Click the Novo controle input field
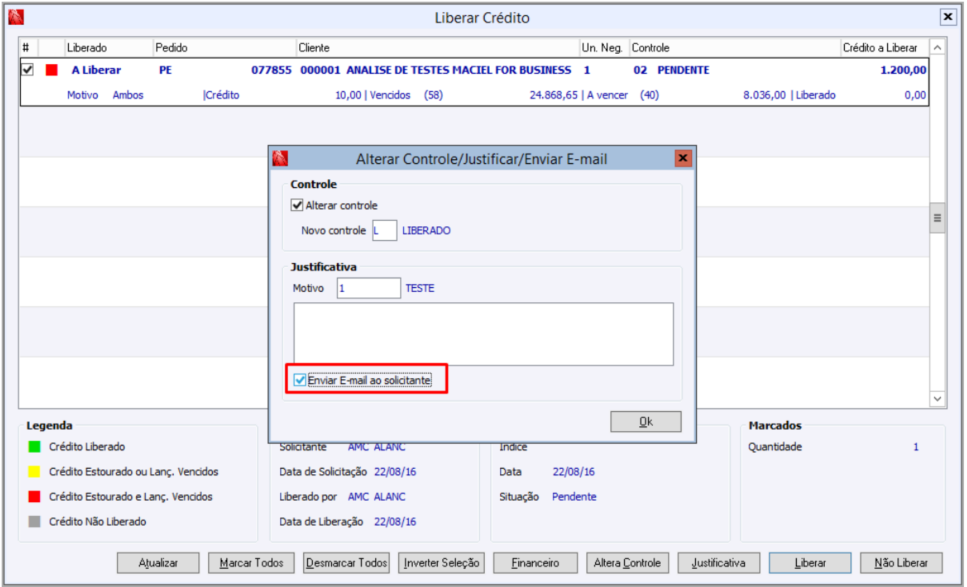 pyautogui.click(x=384, y=231)
